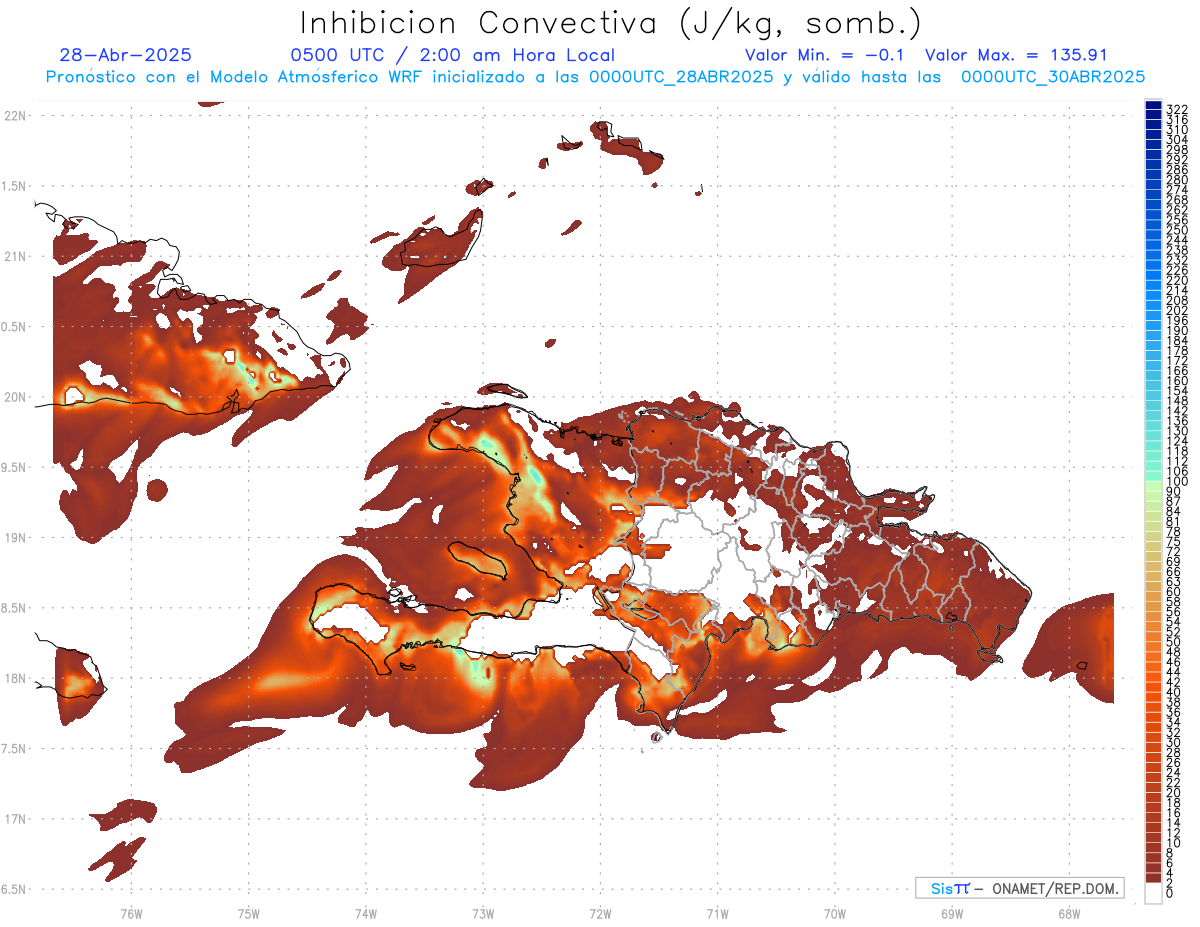The width and height of the screenshot is (1200, 927).
Task: Click the "10" color bar label
Action: (1173, 842)
